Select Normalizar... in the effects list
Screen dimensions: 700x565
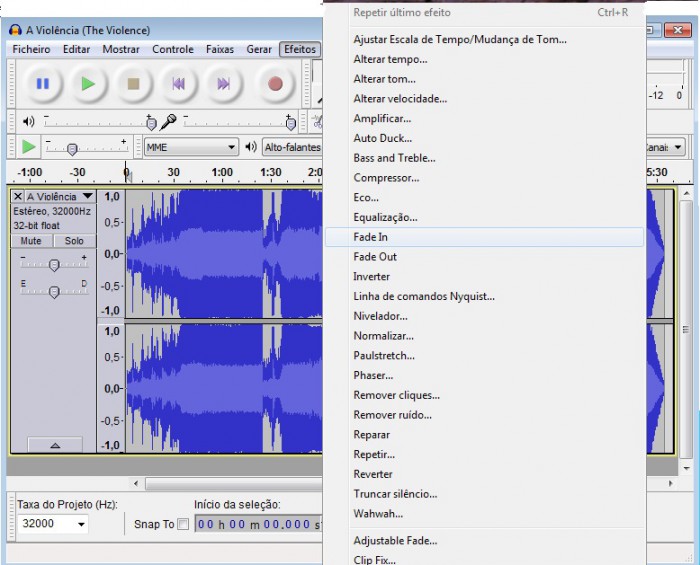coord(383,336)
